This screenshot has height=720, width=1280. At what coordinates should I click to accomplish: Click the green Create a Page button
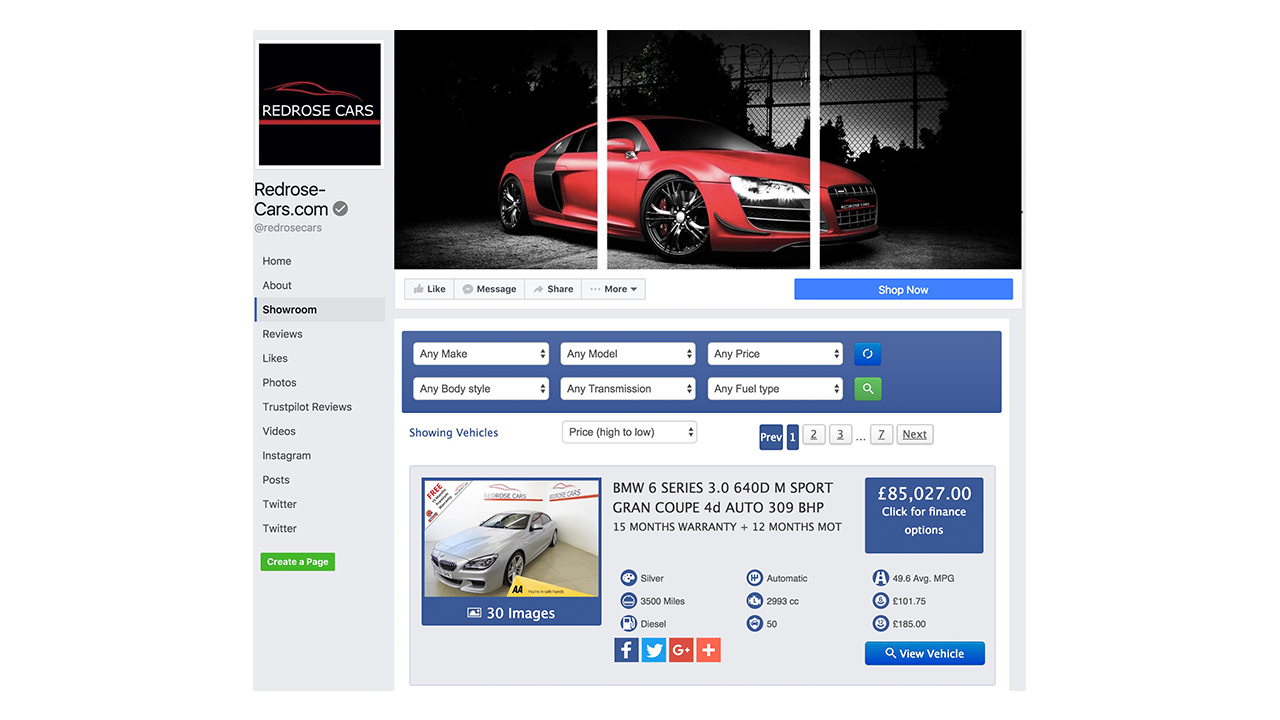point(297,562)
